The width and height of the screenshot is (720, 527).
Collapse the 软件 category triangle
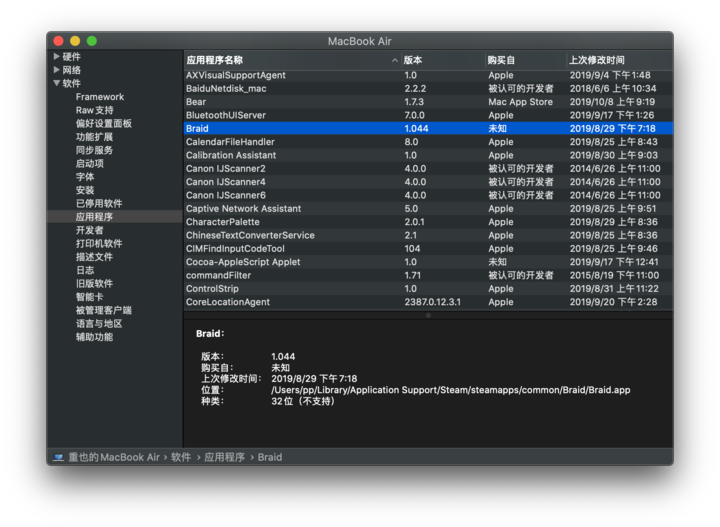click(56, 83)
